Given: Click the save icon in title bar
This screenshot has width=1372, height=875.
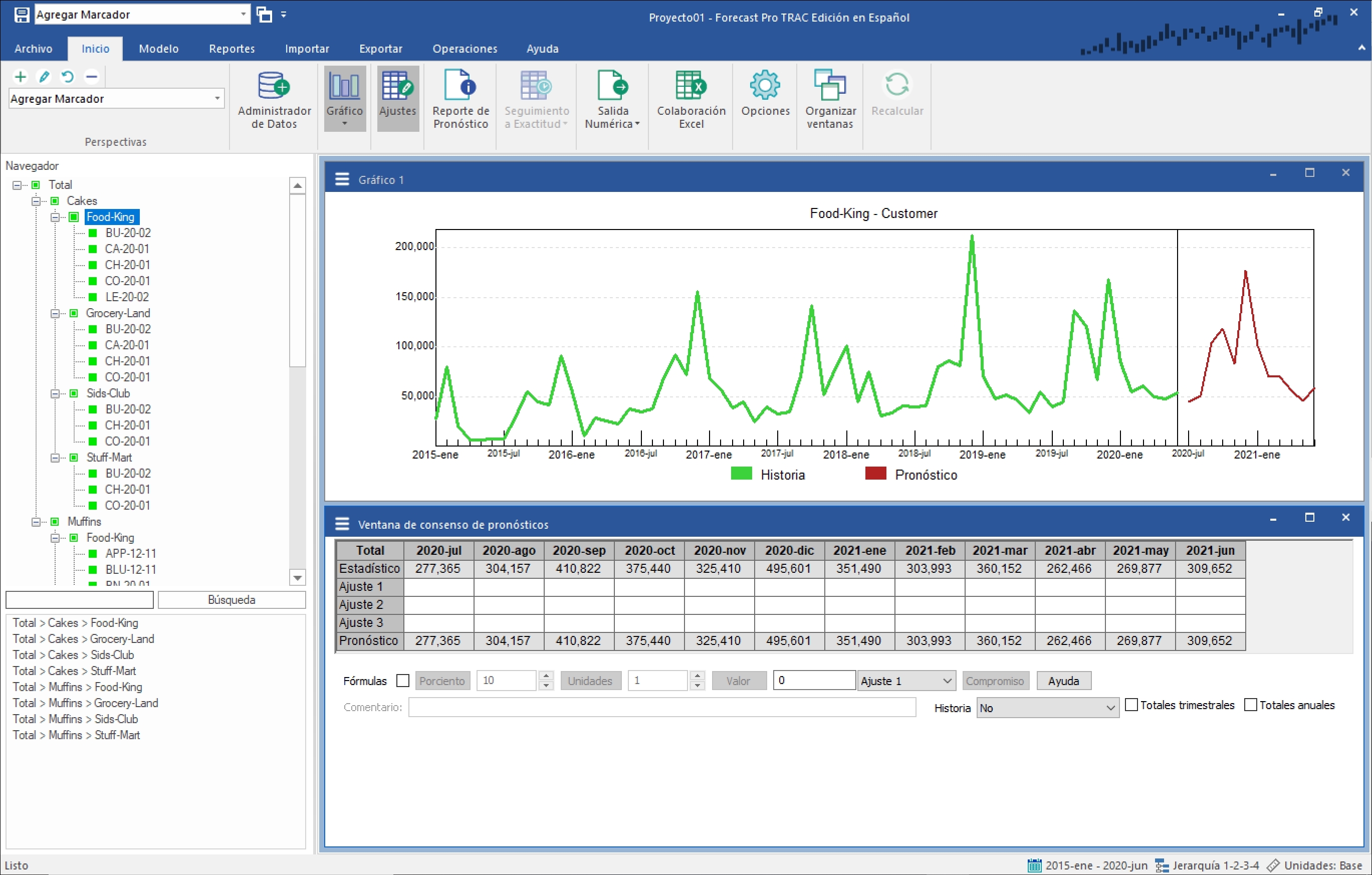Looking at the screenshot, I should tap(21, 15).
